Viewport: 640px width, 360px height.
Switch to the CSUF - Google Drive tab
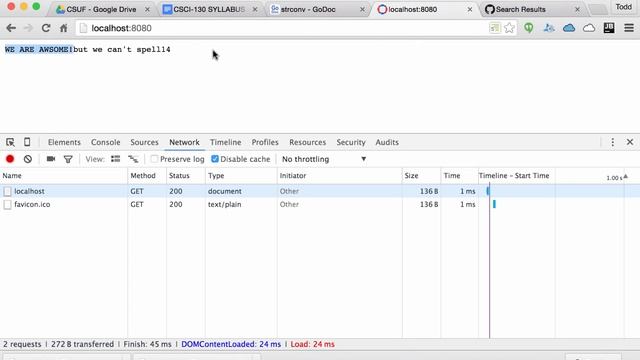tap(101, 9)
